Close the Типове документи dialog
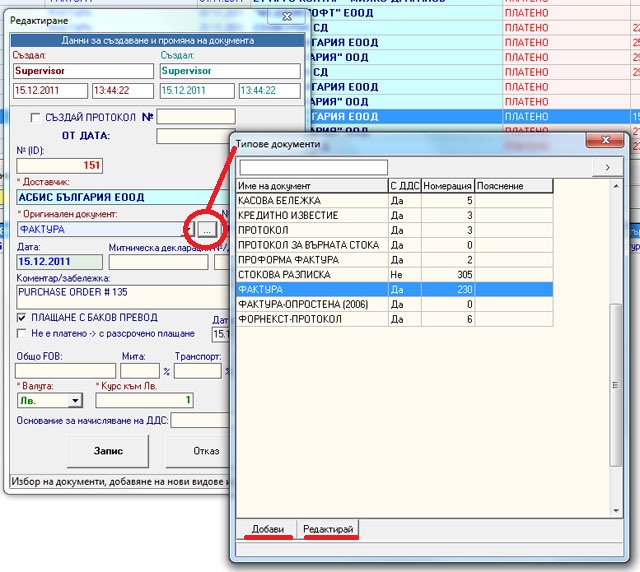The height and width of the screenshot is (572, 640). pos(605,140)
